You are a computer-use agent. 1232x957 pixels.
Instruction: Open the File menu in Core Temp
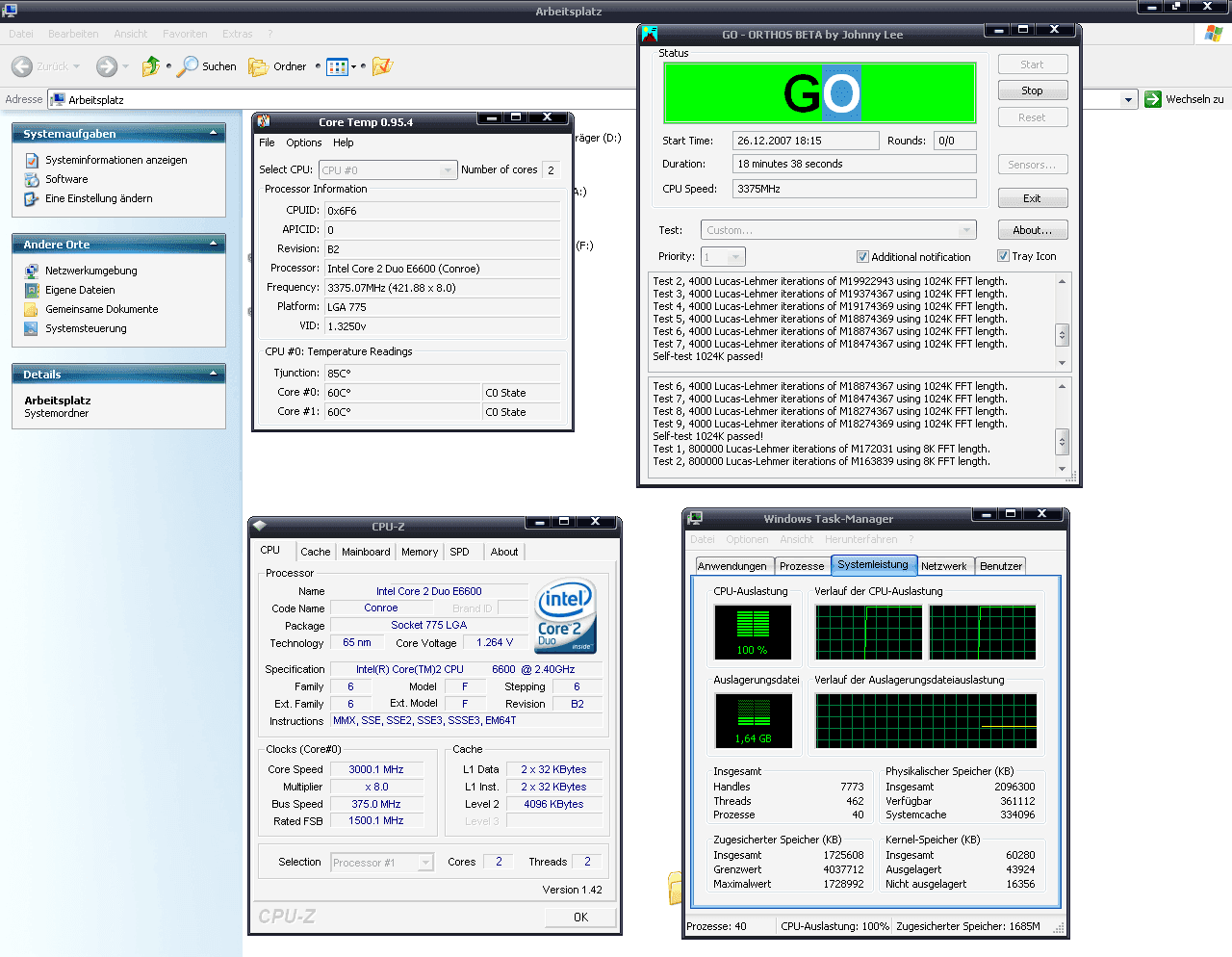pos(267,142)
